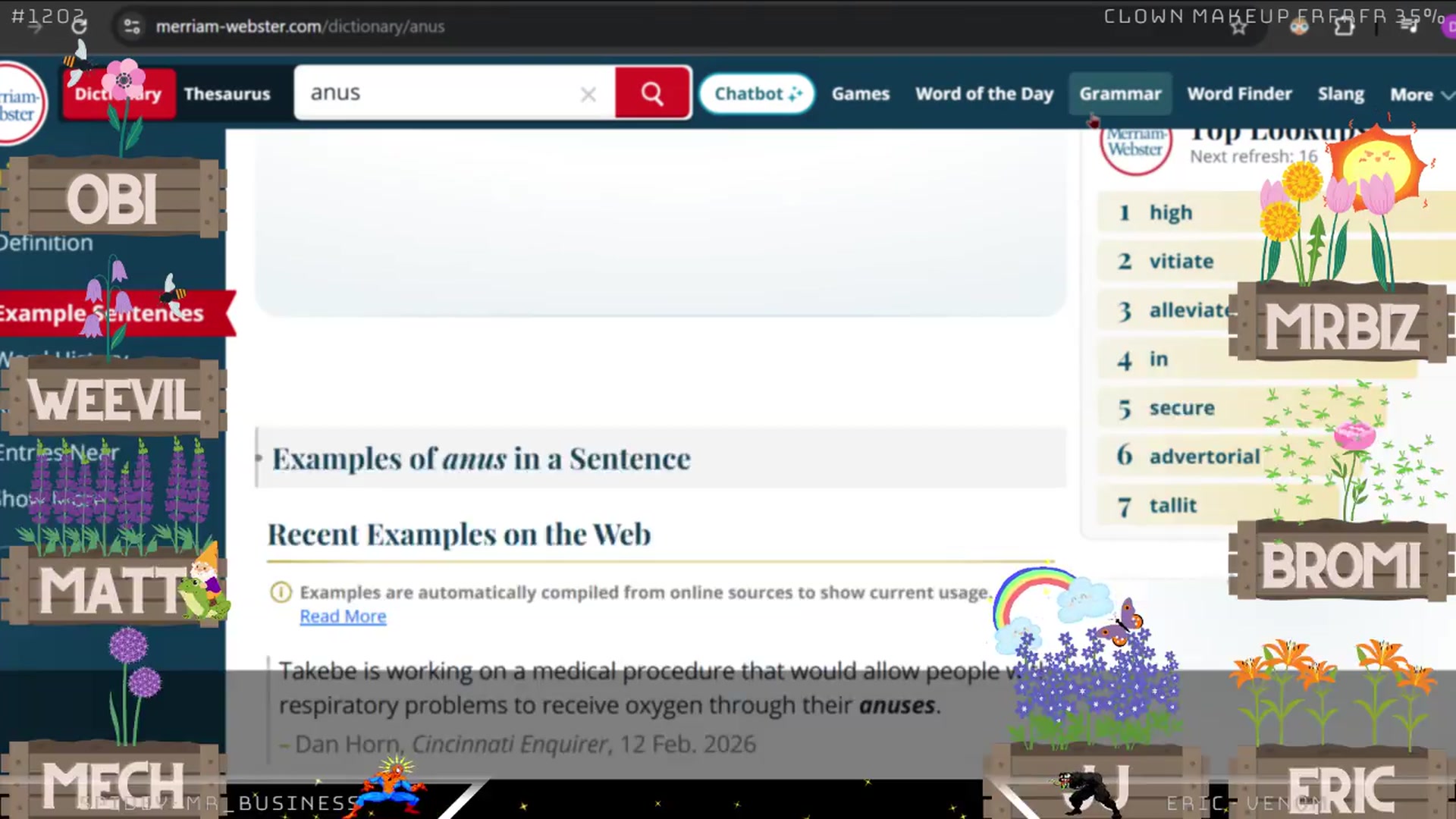Go forward with the browser arrow
The height and width of the screenshot is (819, 1456).
pyautogui.click(x=35, y=27)
